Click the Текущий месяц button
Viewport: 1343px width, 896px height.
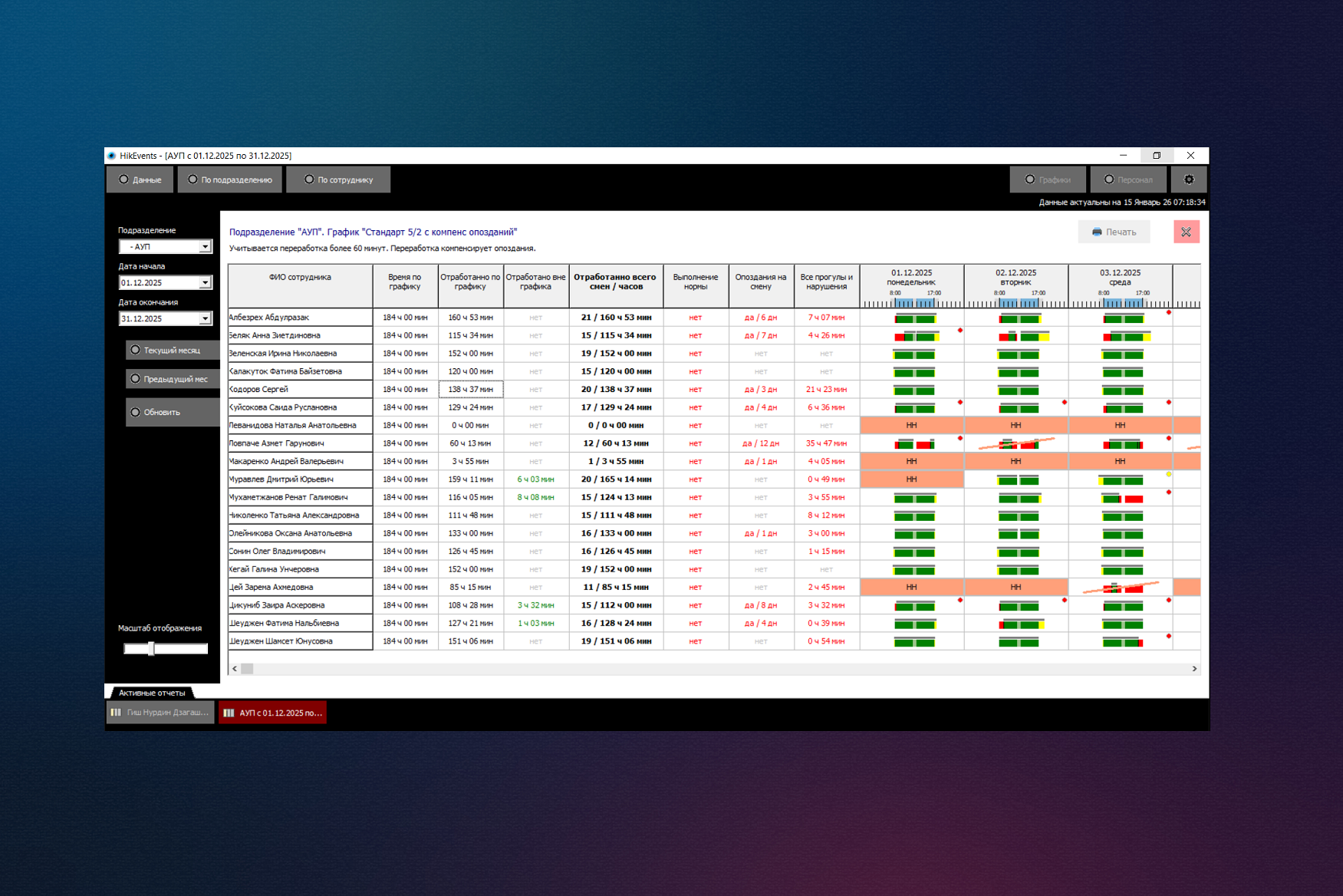point(173,350)
